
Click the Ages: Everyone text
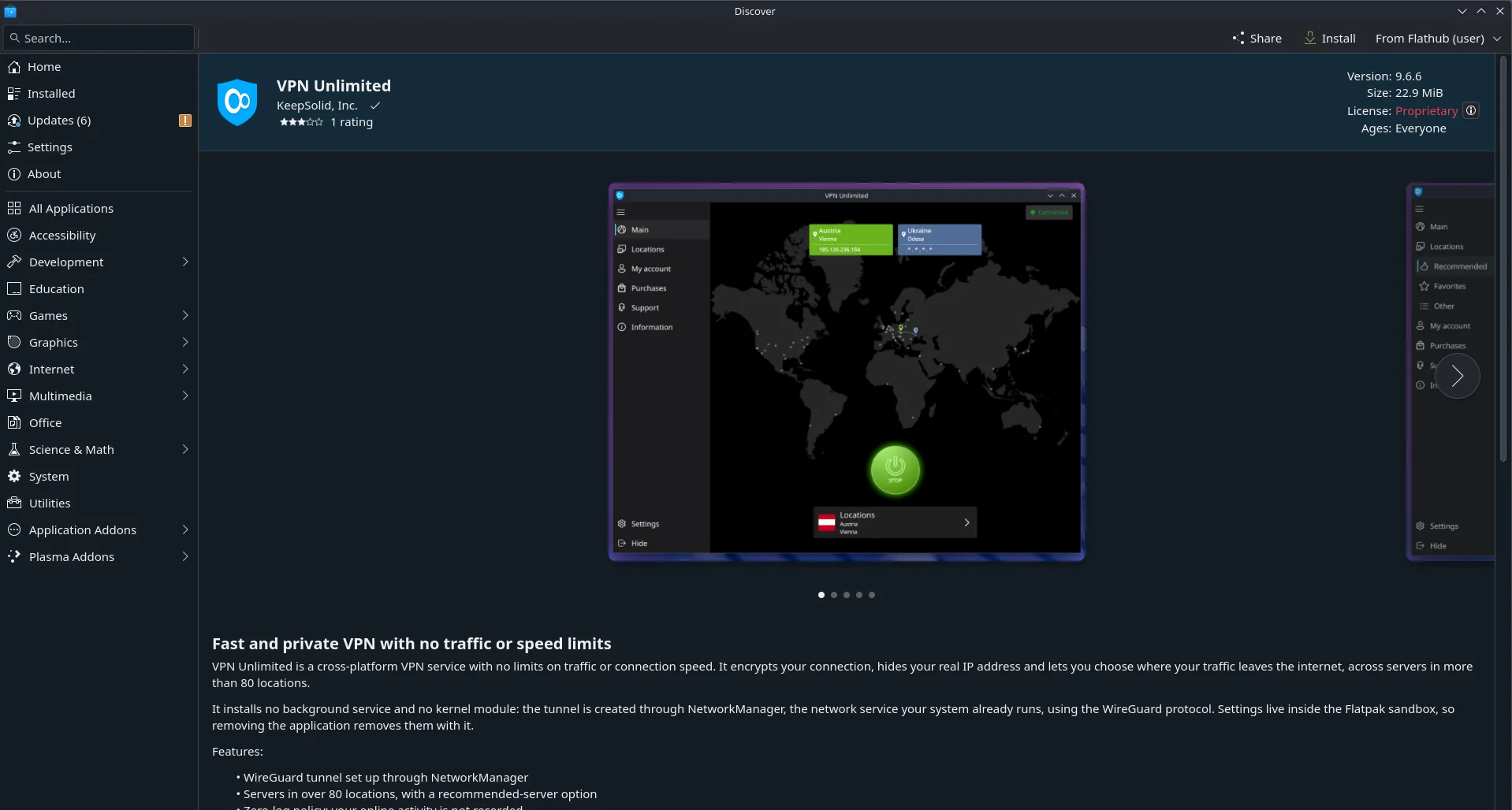pos(1404,128)
